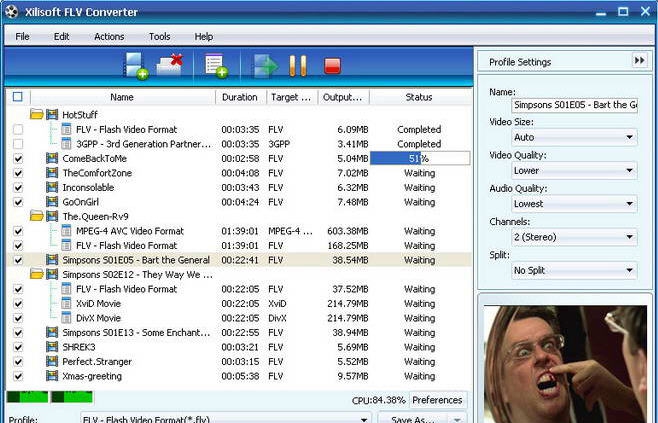
Task: Click the Add Profile toolbar icon
Action: coord(216,66)
